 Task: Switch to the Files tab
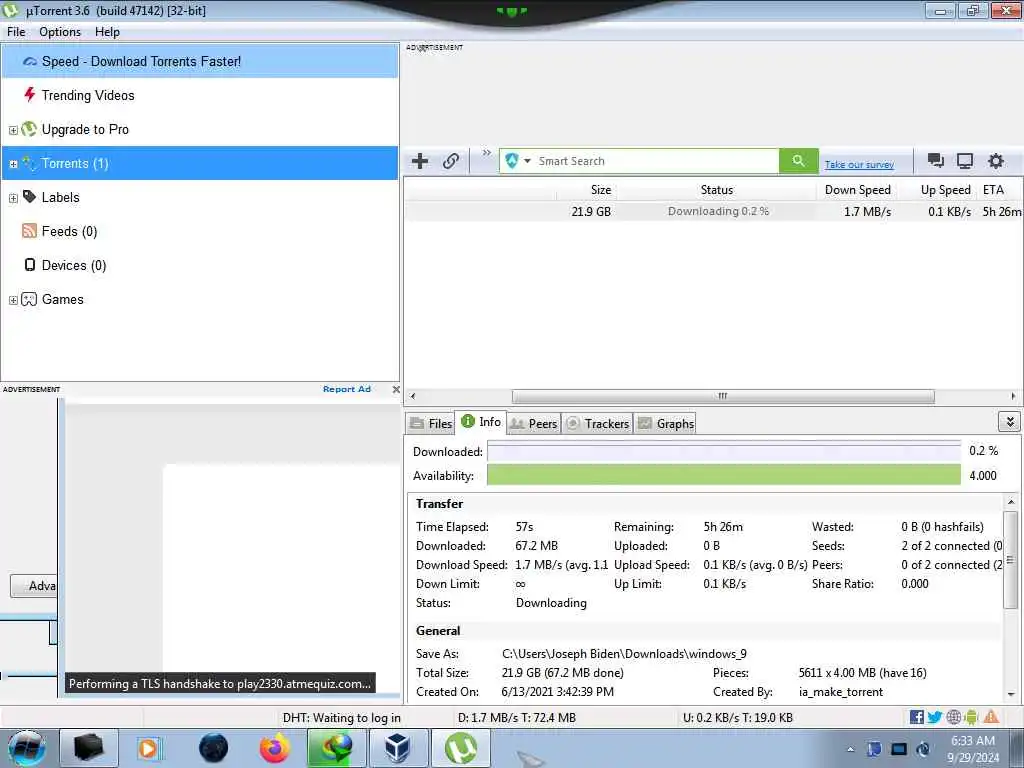430,423
